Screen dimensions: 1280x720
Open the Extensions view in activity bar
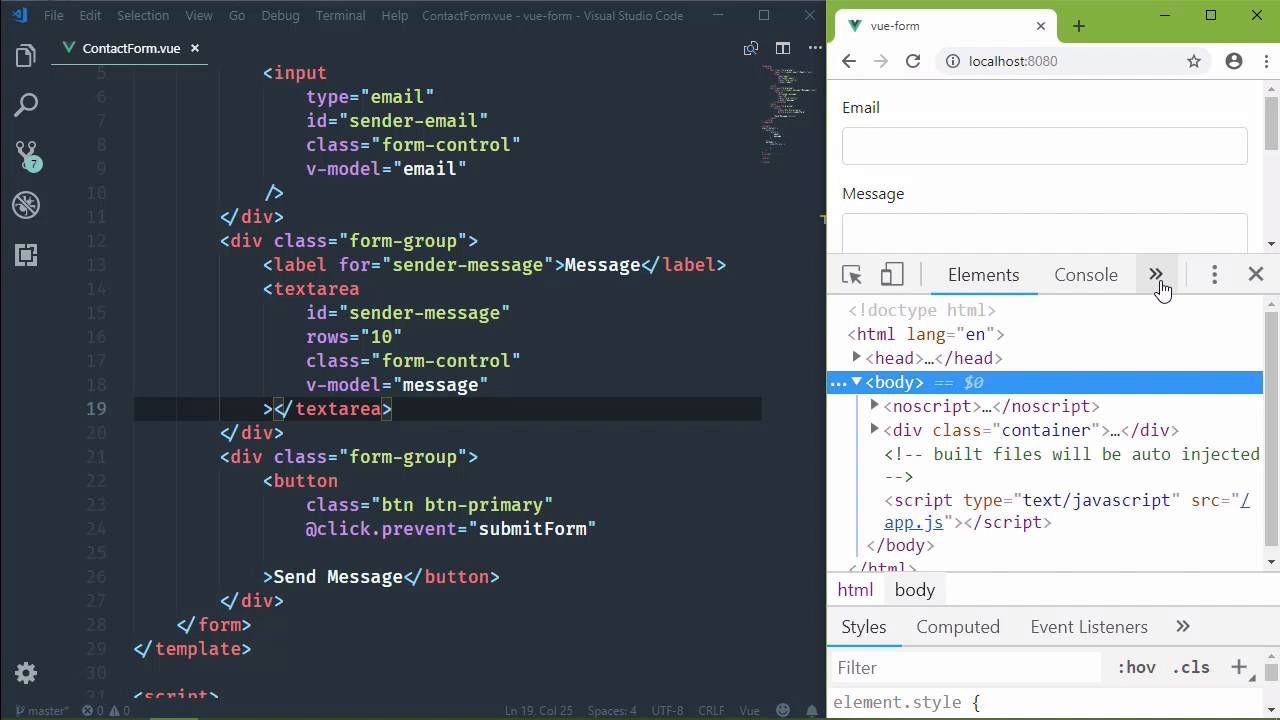(26, 255)
